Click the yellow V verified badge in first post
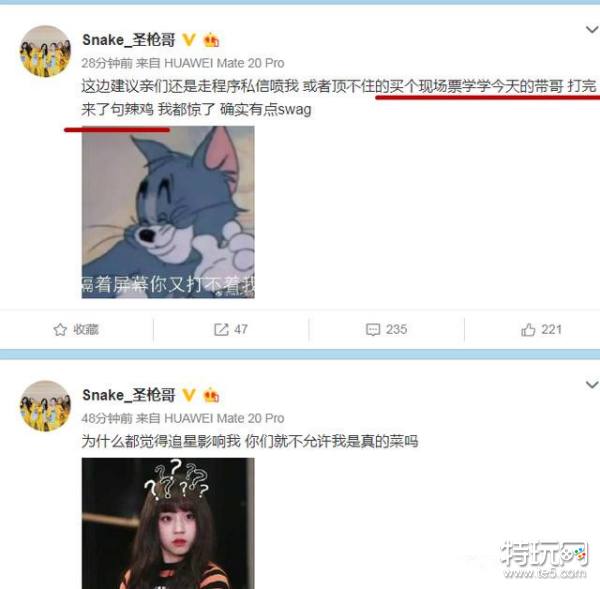The width and height of the screenshot is (600, 589). tap(189, 39)
